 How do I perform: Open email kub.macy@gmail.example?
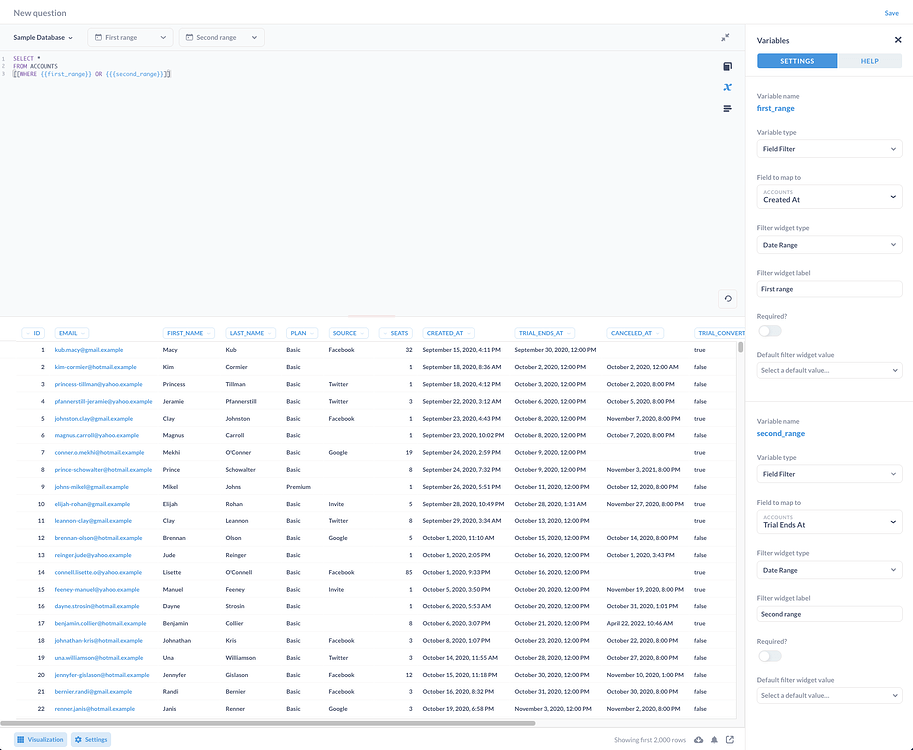[89, 350]
